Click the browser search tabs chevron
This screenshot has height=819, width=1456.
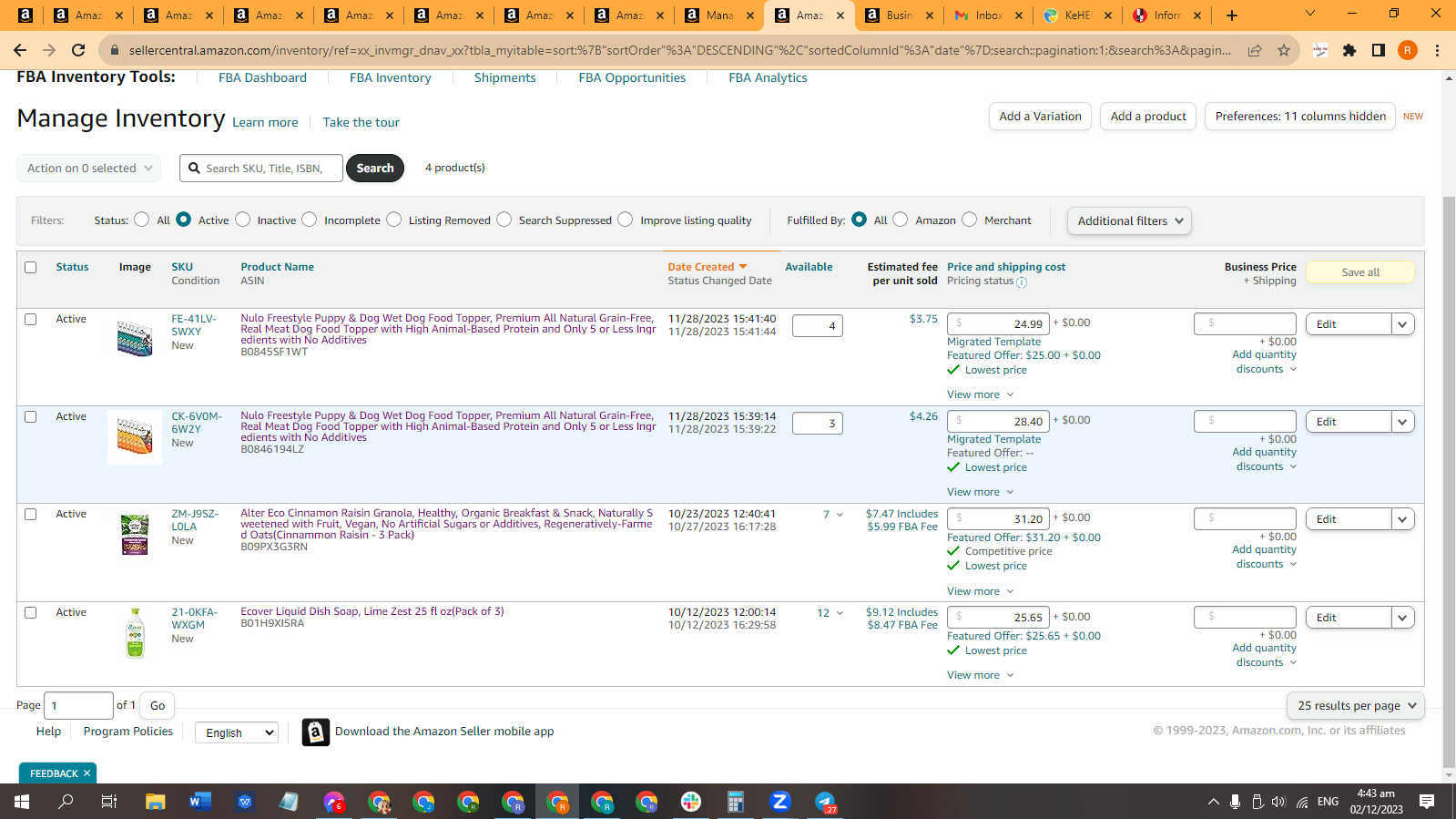(x=1309, y=14)
